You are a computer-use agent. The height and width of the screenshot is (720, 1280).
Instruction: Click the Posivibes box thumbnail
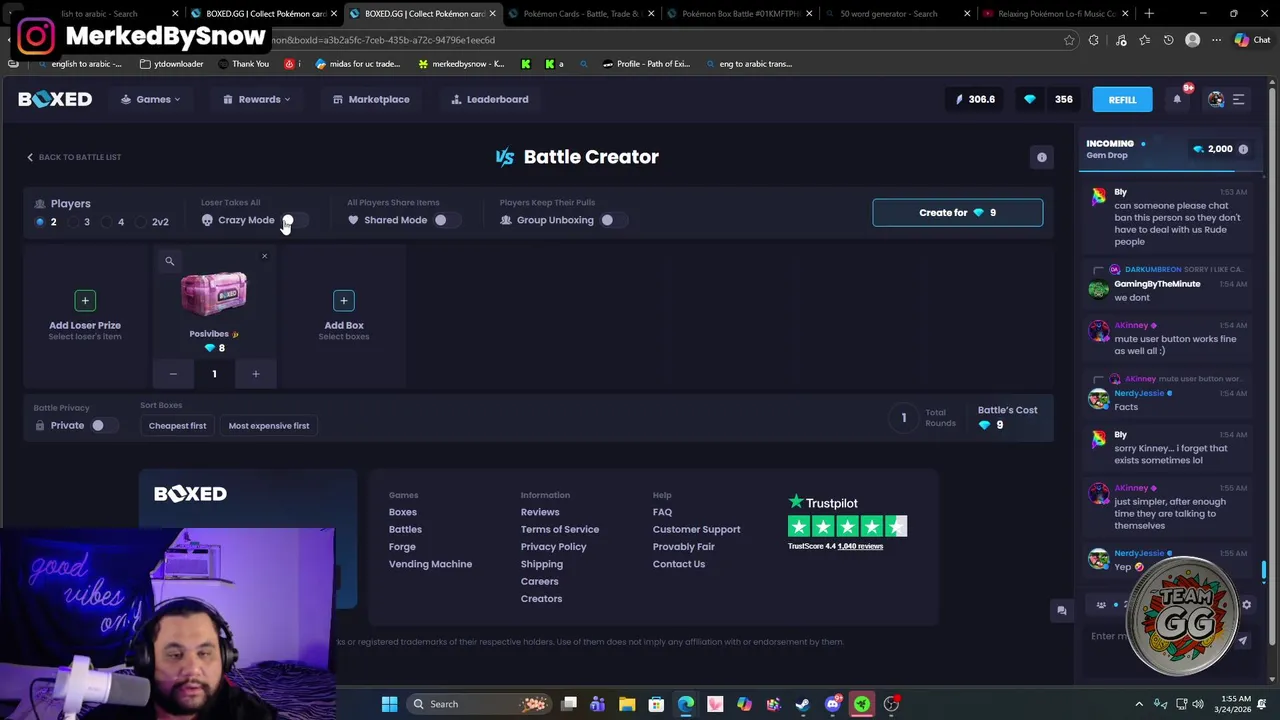pos(214,295)
